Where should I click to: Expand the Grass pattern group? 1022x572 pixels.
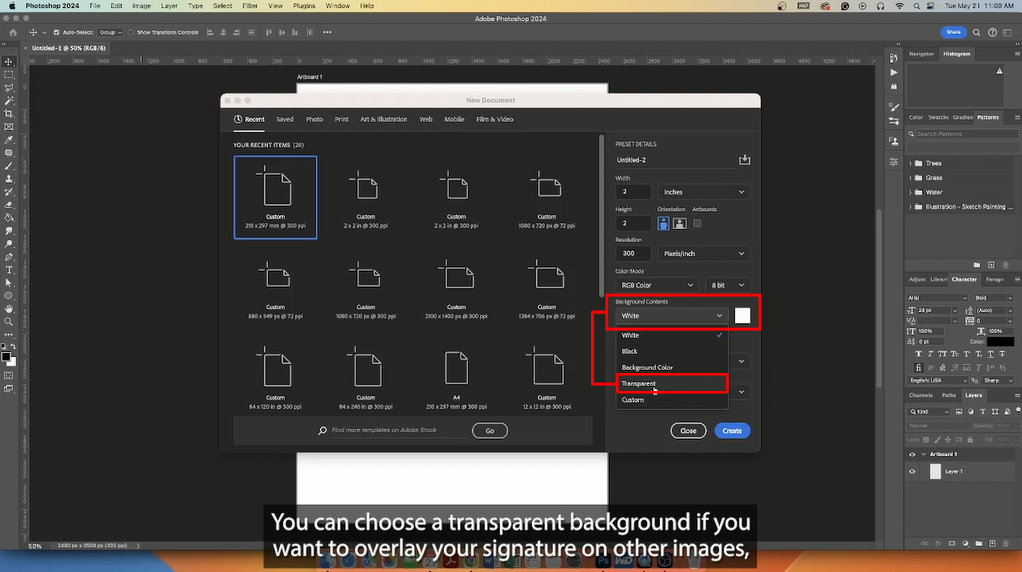point(911,178)
